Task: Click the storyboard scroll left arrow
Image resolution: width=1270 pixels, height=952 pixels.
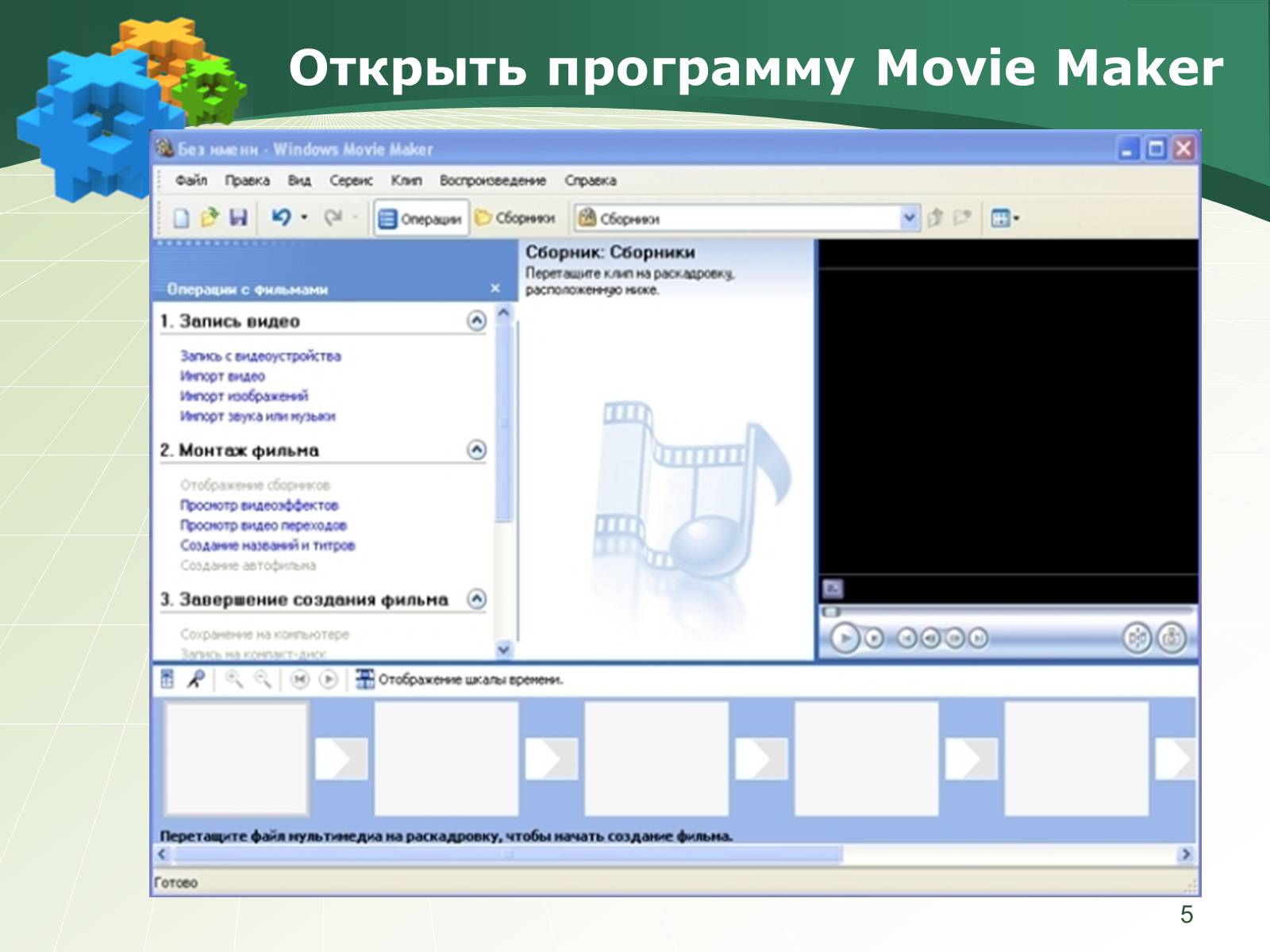Action: [163, 854]
